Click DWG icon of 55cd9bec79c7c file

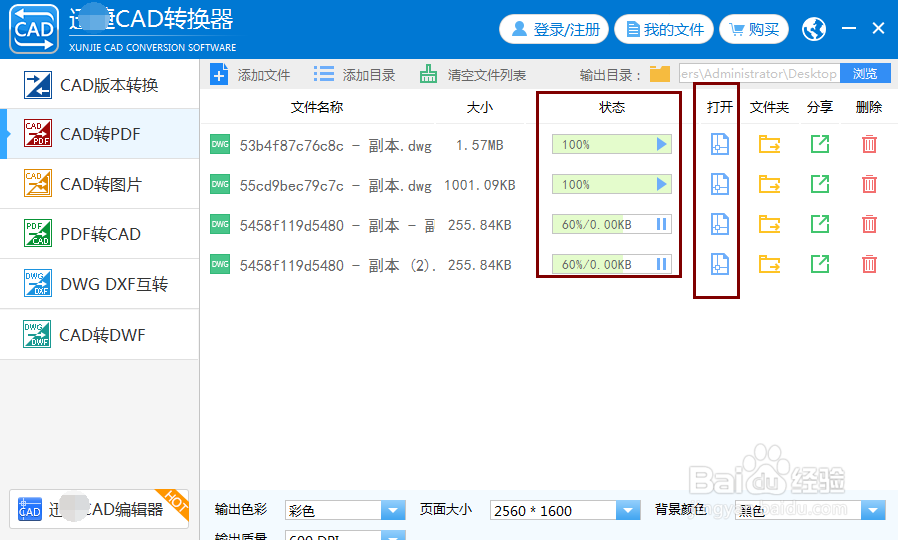(x=220, y=184)
